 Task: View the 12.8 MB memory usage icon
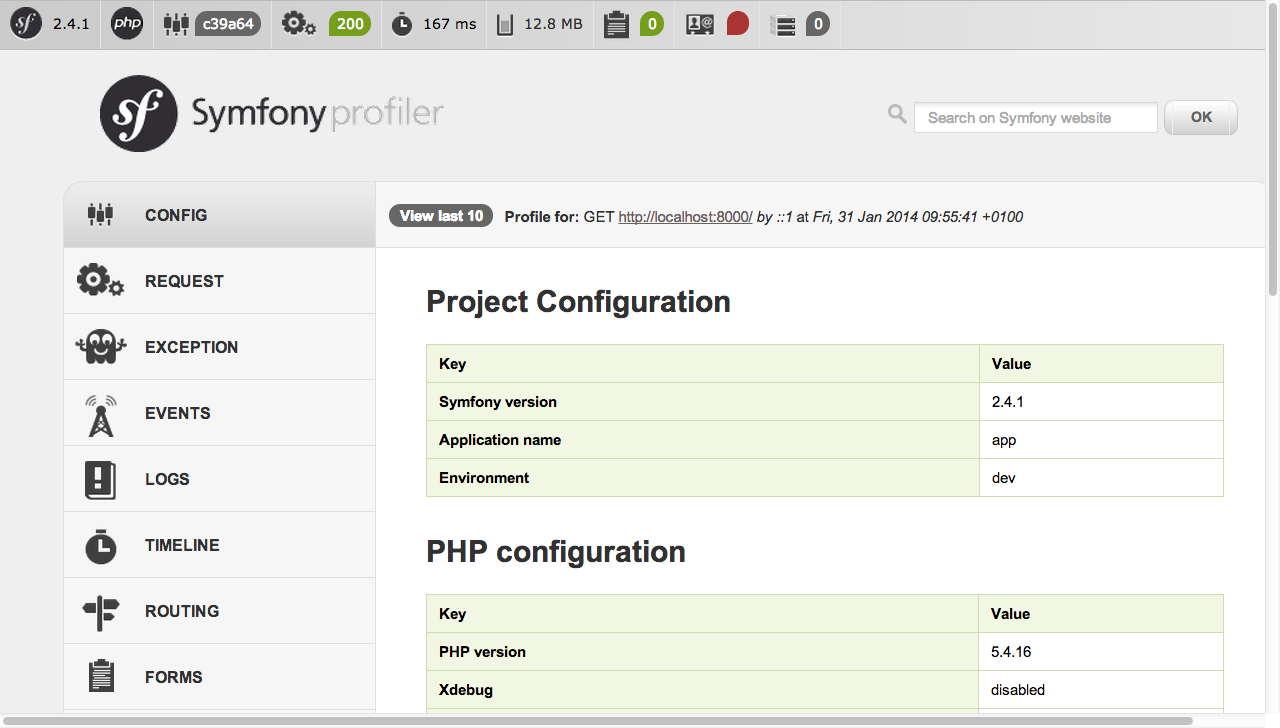click(x=506, y=24)
